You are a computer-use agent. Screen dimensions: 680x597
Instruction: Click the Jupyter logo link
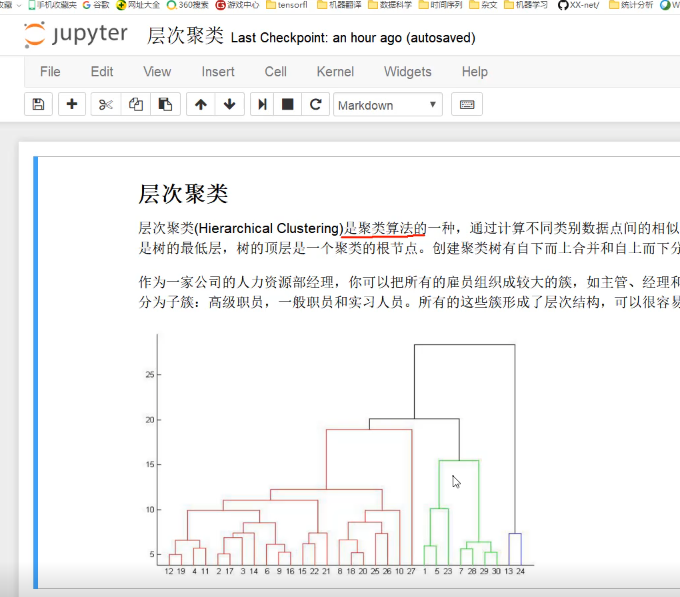click(x=76, y=36)
